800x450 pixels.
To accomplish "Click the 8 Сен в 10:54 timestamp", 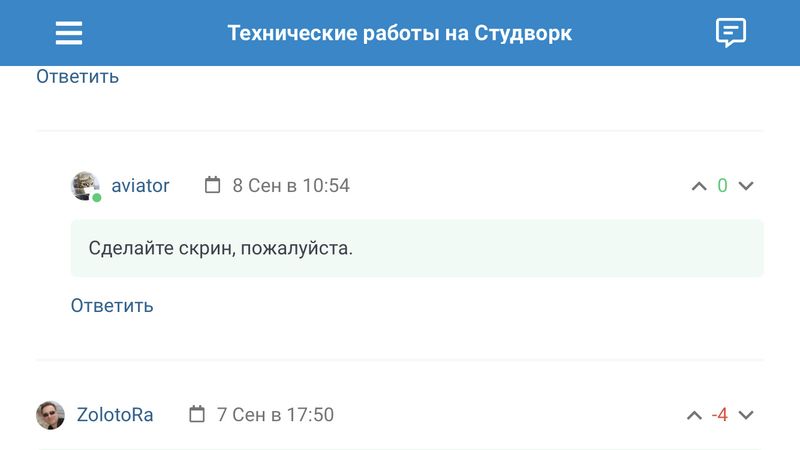I will [x=291, y=186].
